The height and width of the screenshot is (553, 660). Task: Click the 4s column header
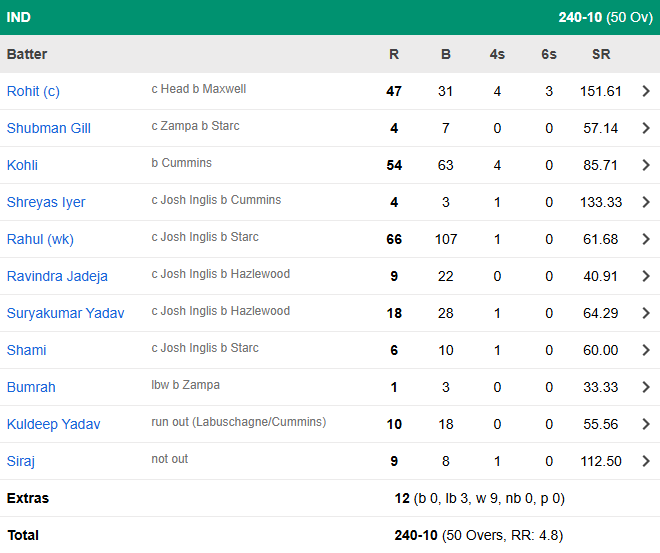497,54
